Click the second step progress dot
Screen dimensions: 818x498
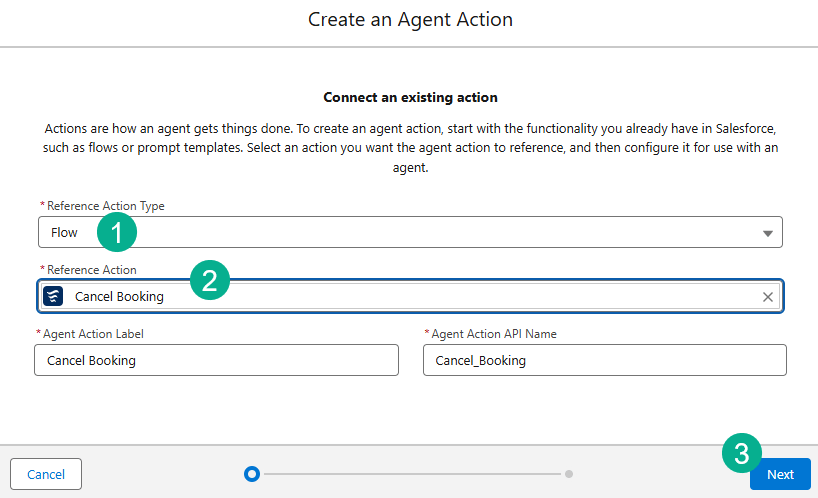pos(569,474)
